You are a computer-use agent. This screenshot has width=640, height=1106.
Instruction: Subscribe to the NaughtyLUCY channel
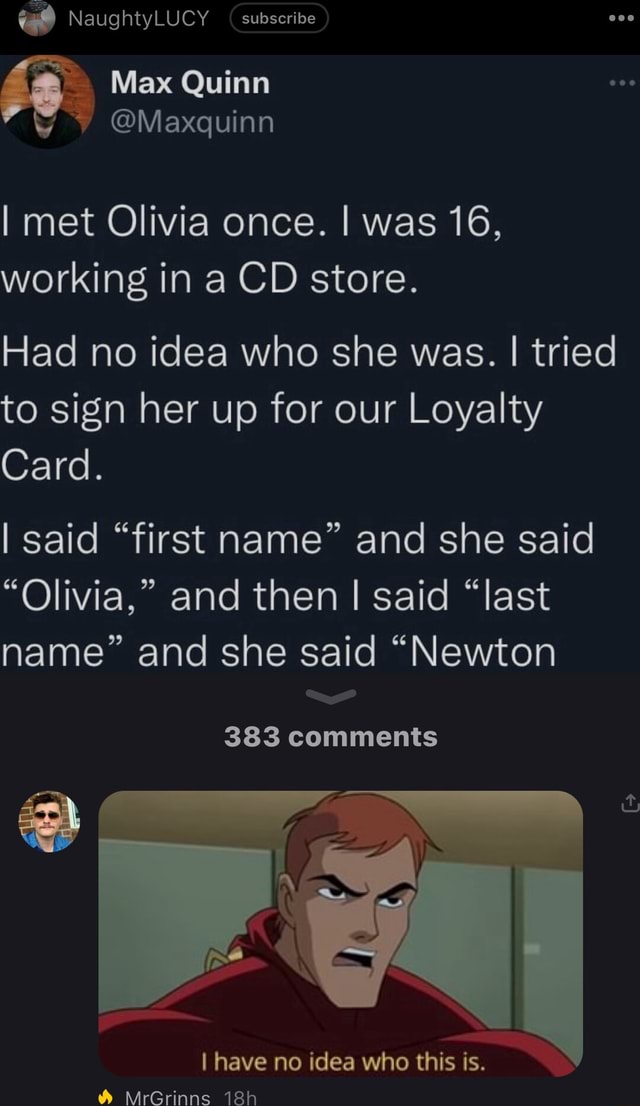279,18
